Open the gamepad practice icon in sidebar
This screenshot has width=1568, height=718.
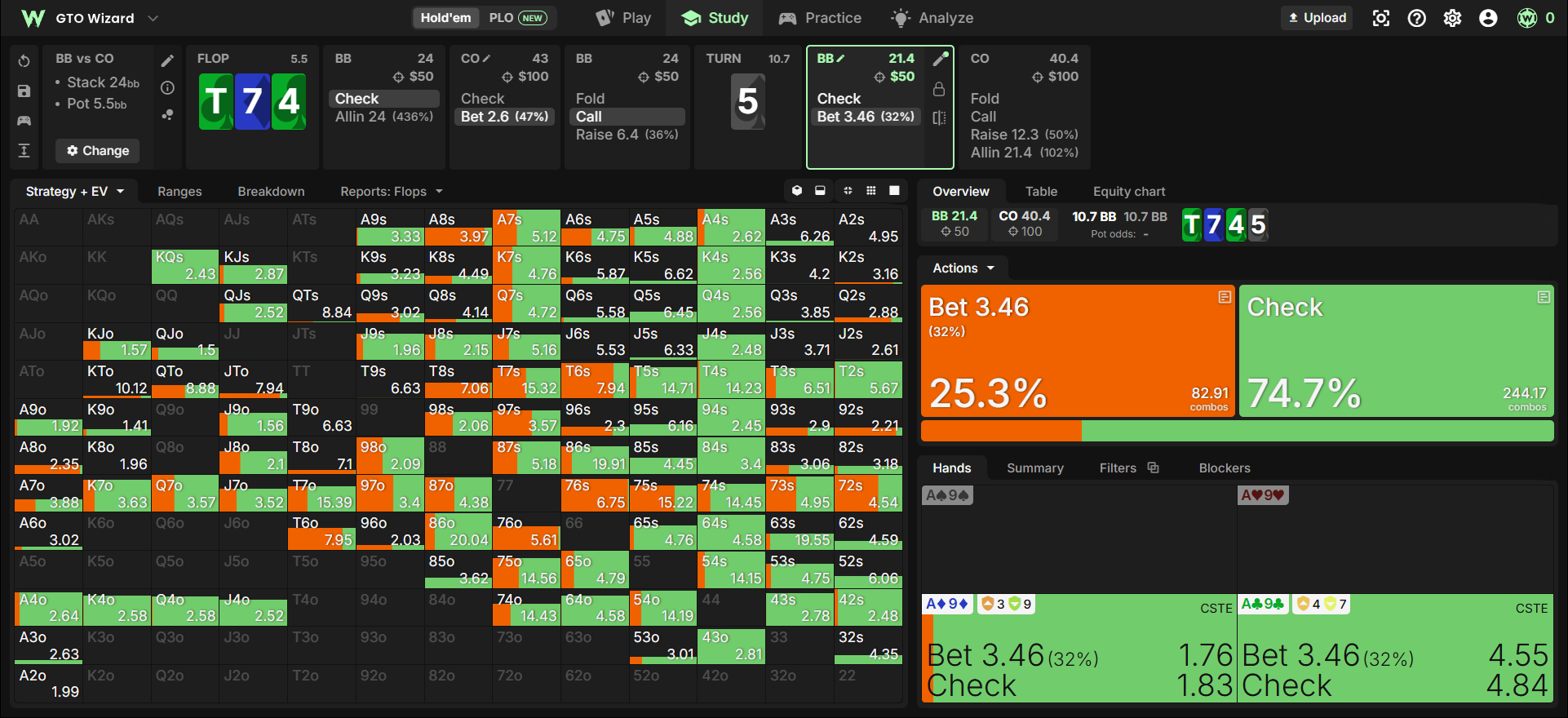coord(24,121)
